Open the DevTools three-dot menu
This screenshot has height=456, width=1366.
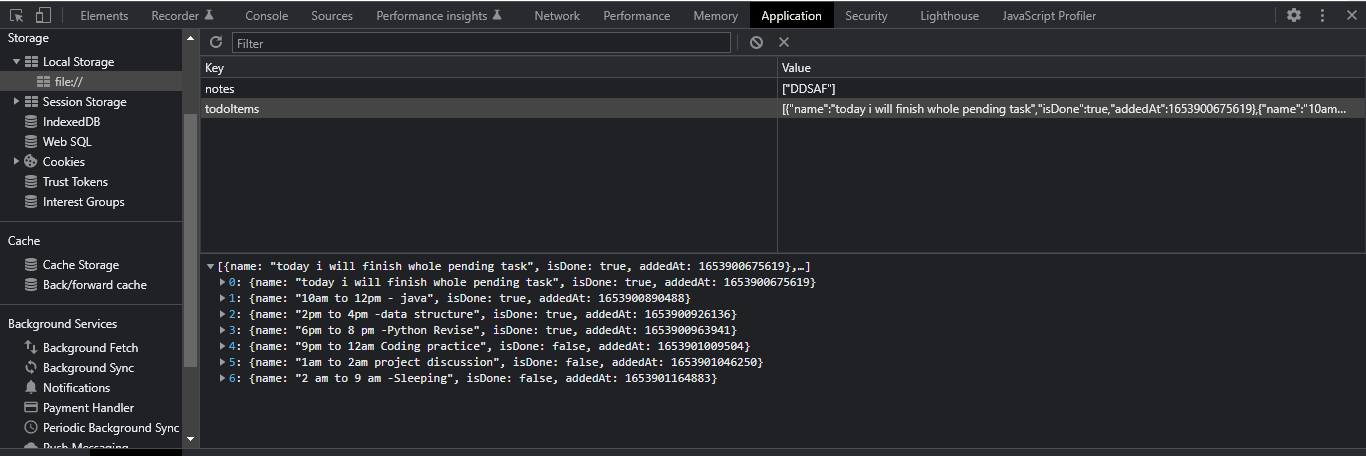1323,15
